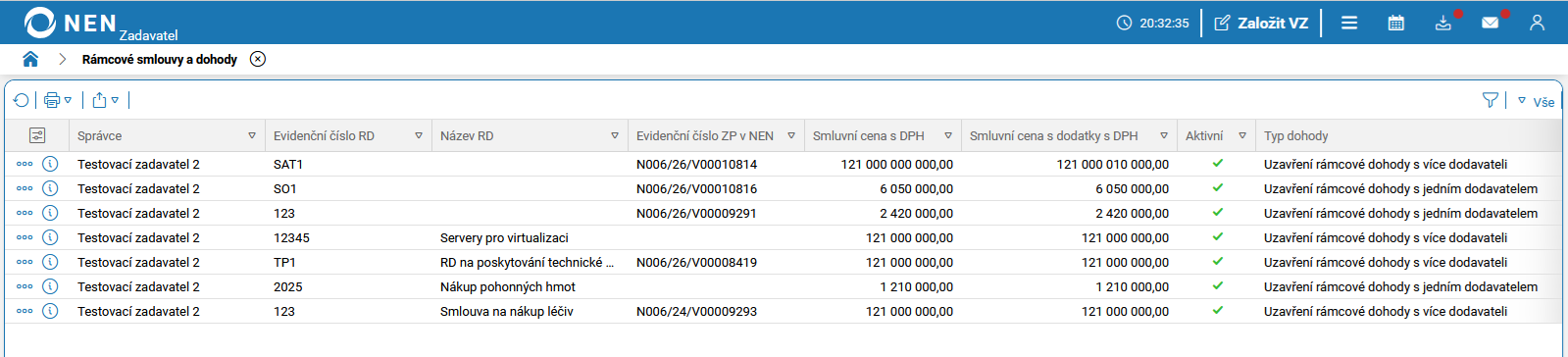Refresh the table list
The width and height of the screenshot is (1568, 357).
[22, 100]
